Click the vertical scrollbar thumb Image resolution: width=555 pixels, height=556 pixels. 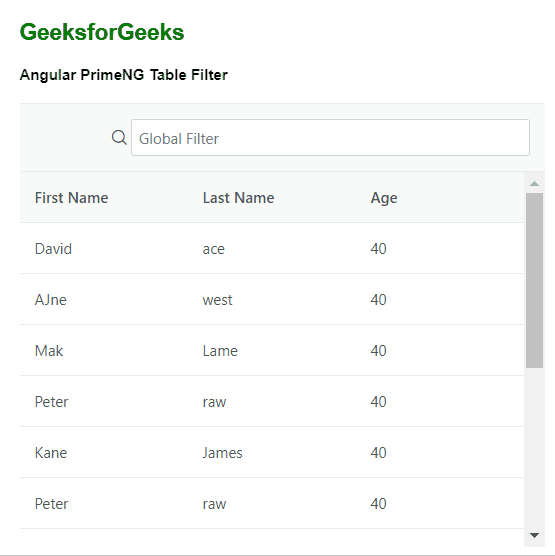coord(534,280)
